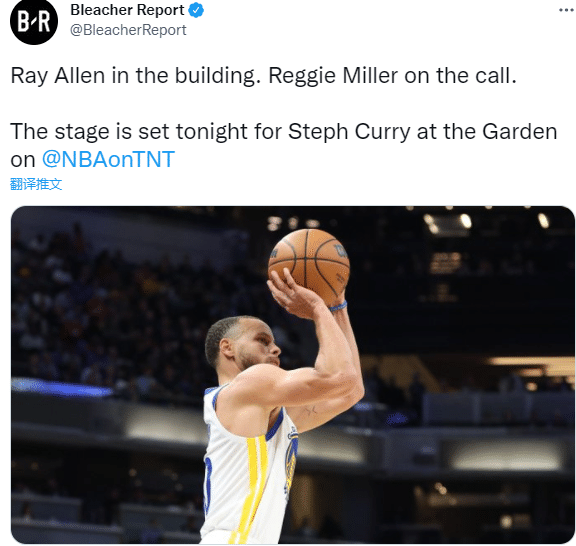
Task: Visit the Bleacher Report display name
Action: click(x=127, y=10)
